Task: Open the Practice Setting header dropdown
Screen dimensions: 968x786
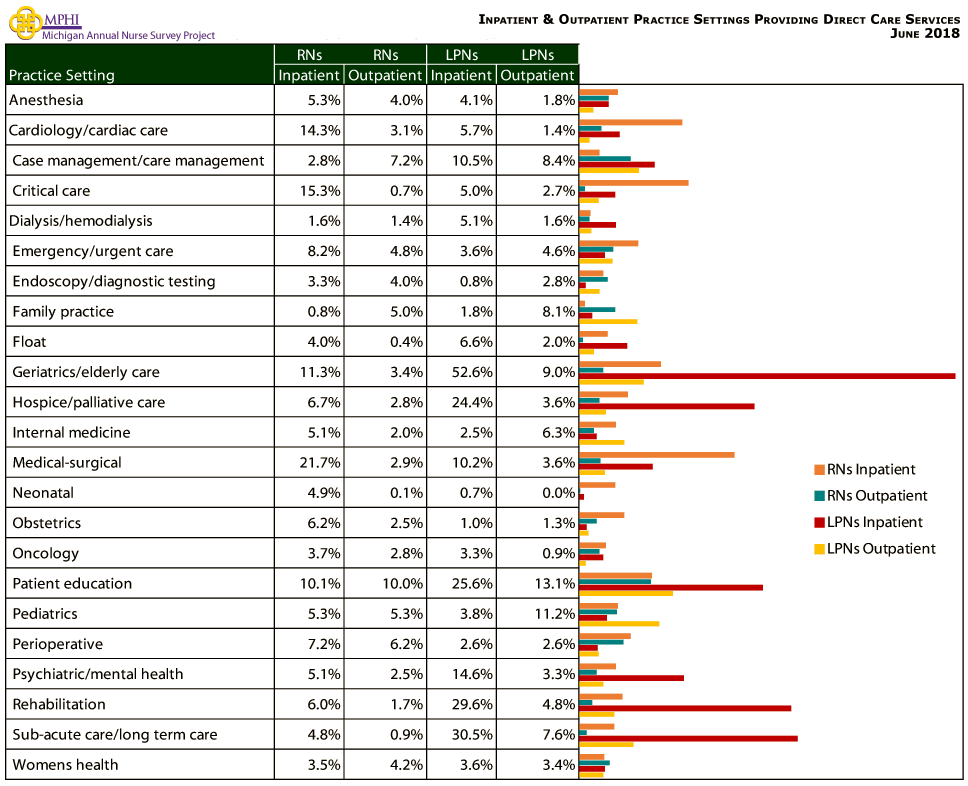Action: pos(60,75)
